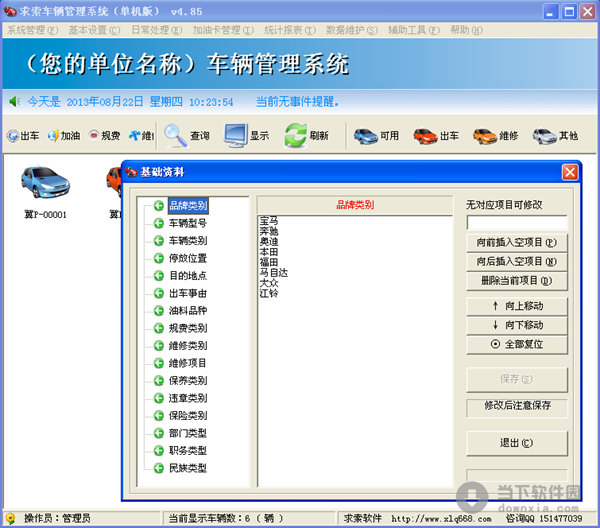
Task: Click the item edit text field
Action: pyautogui.click(x=516, y=223)
